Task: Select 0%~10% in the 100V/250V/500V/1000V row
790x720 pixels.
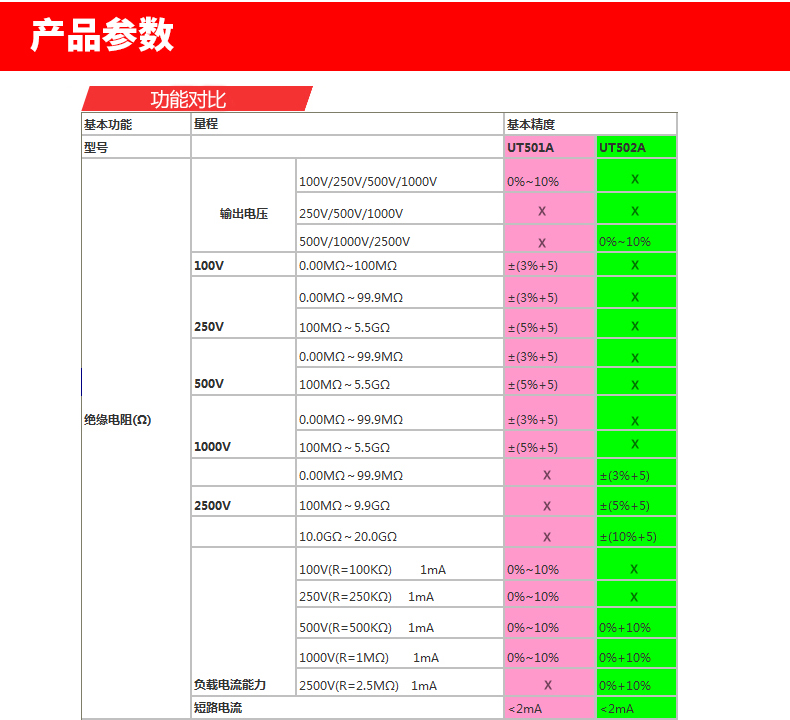Action: (x=533, y=181)
